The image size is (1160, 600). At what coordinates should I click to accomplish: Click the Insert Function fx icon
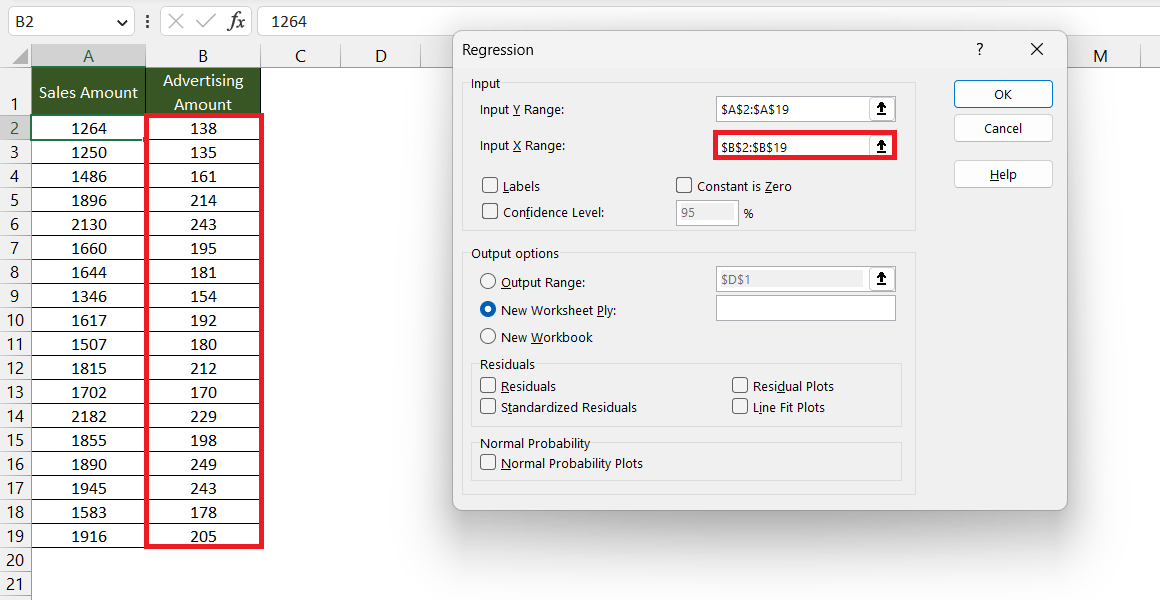236,21
